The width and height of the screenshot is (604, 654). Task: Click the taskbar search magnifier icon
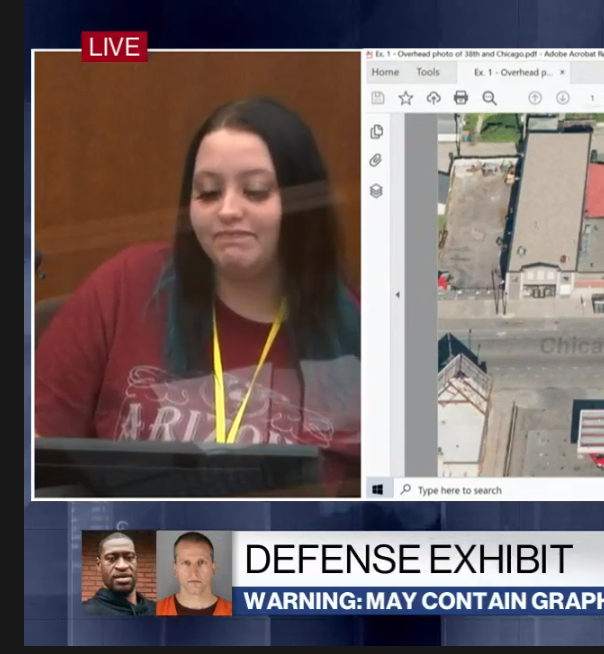[405, 490]
